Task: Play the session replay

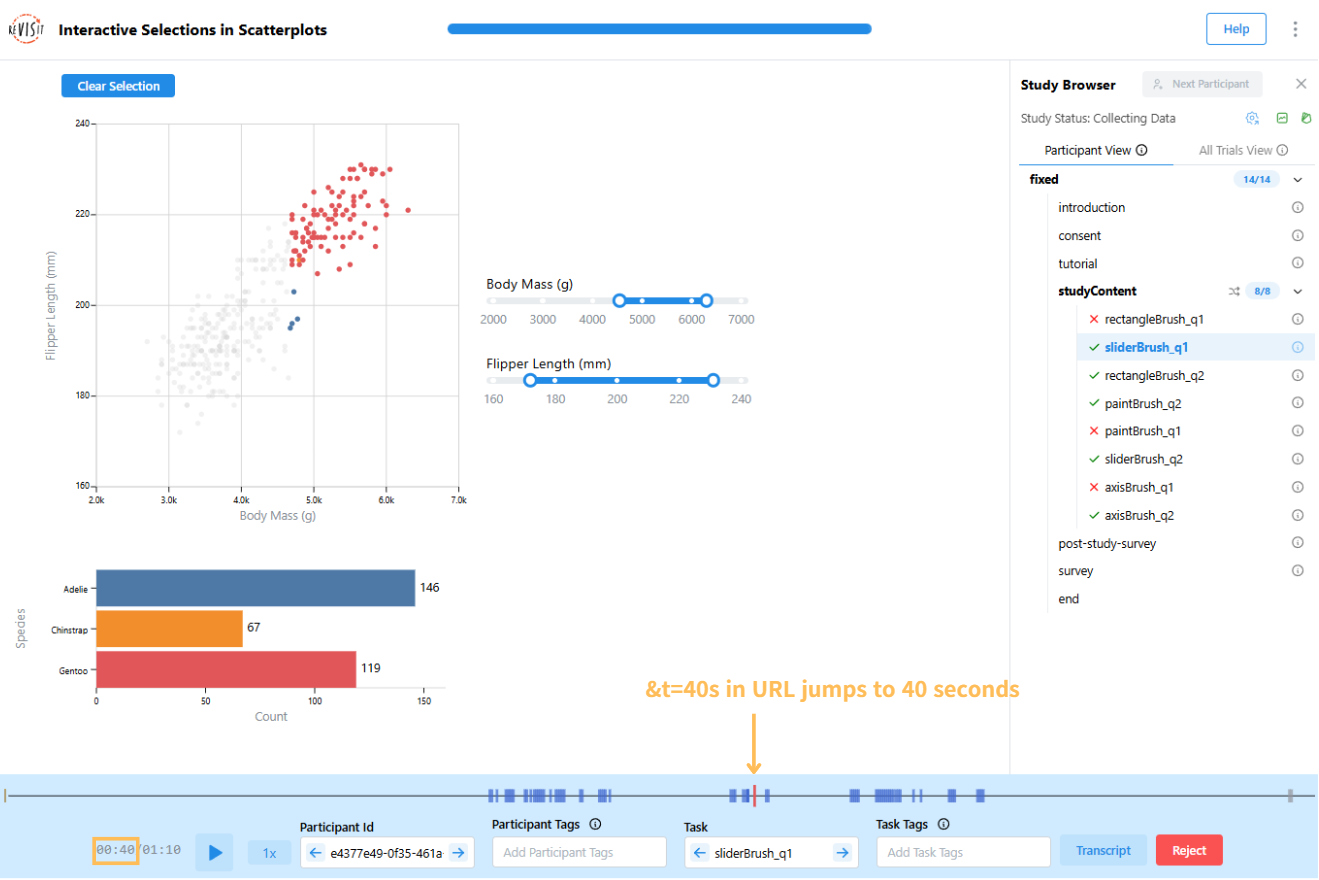Action: tap(214, 852)
